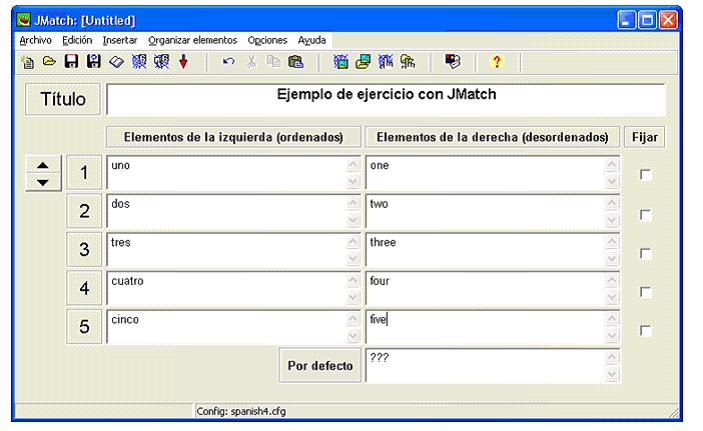Image resolution: width=703 pixels, height=431 pixels.
Task: Click the row number 3 button
Action: [x=84, y=249]
